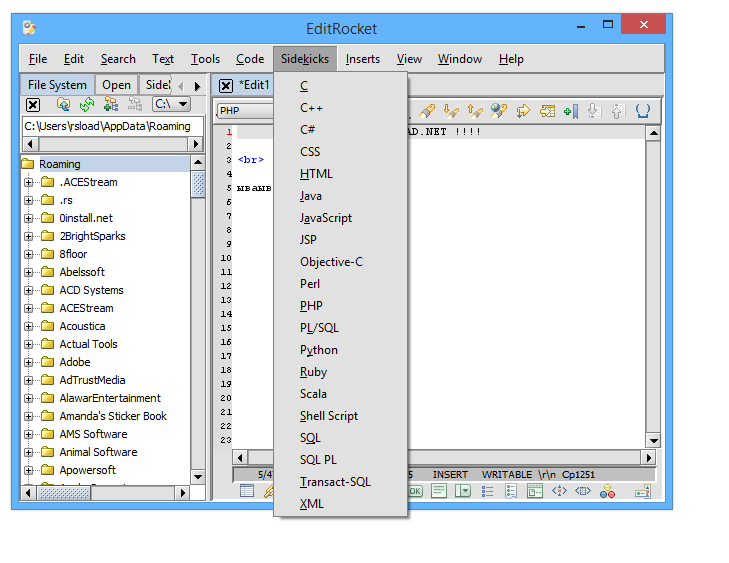Click the path field showing AppData\Roaming
The height and width of the screenshot is (563, 729).
113,126
